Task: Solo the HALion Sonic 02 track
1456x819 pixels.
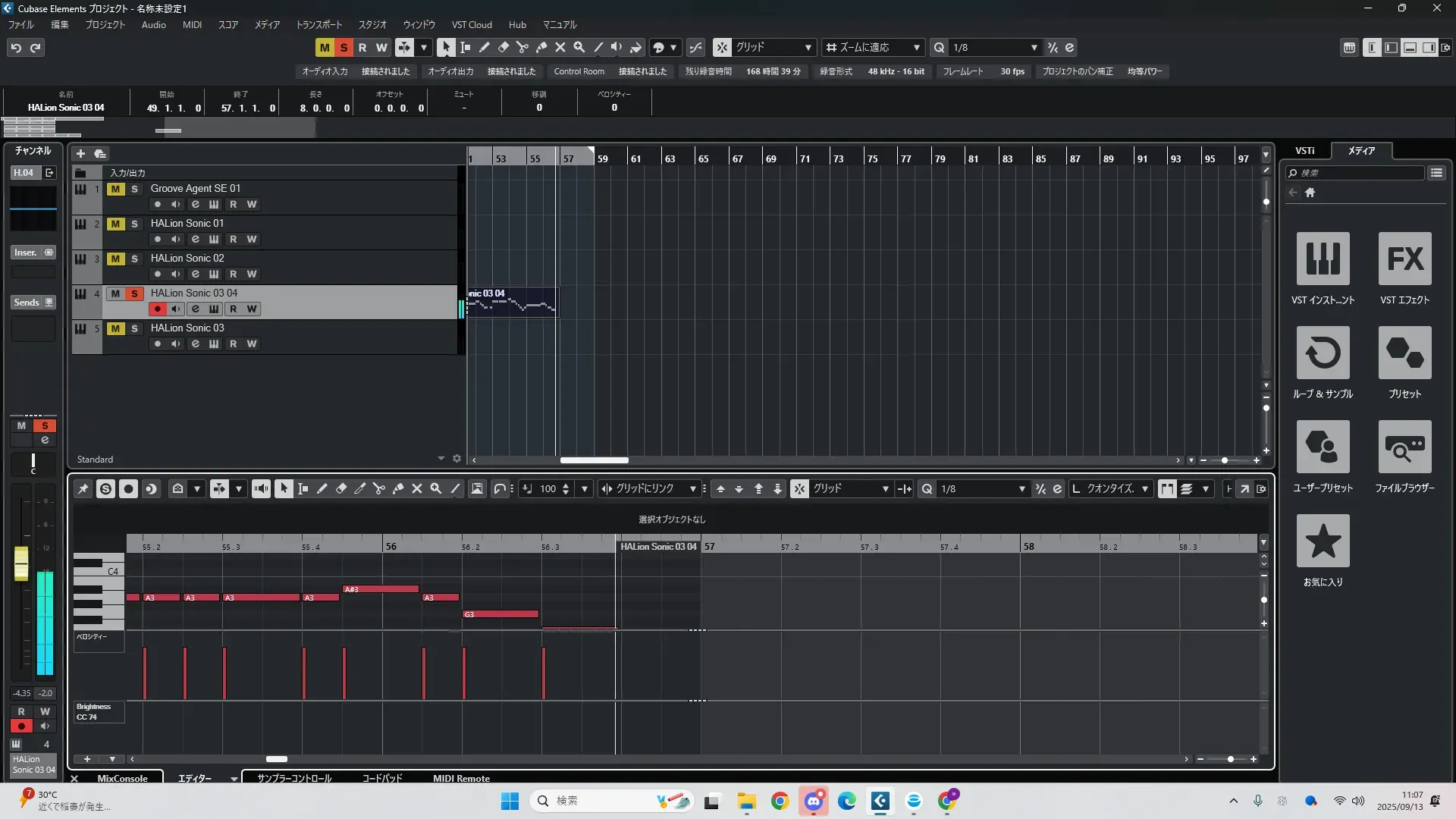Action: pos(134,259)
